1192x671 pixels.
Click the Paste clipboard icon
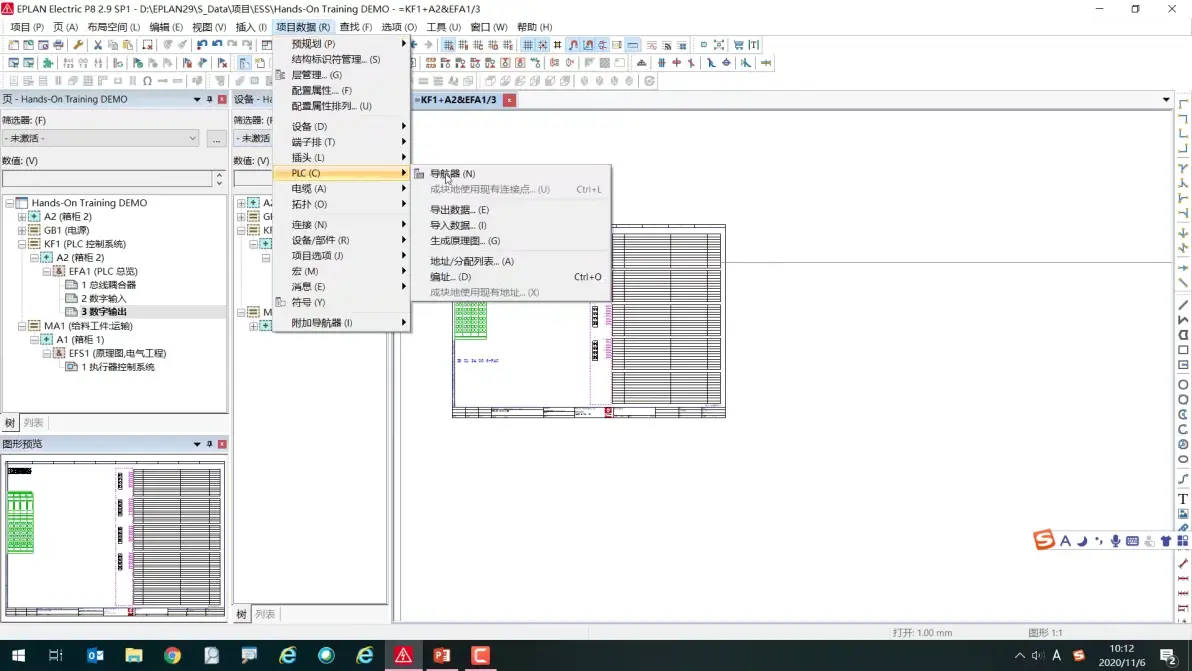128,45
